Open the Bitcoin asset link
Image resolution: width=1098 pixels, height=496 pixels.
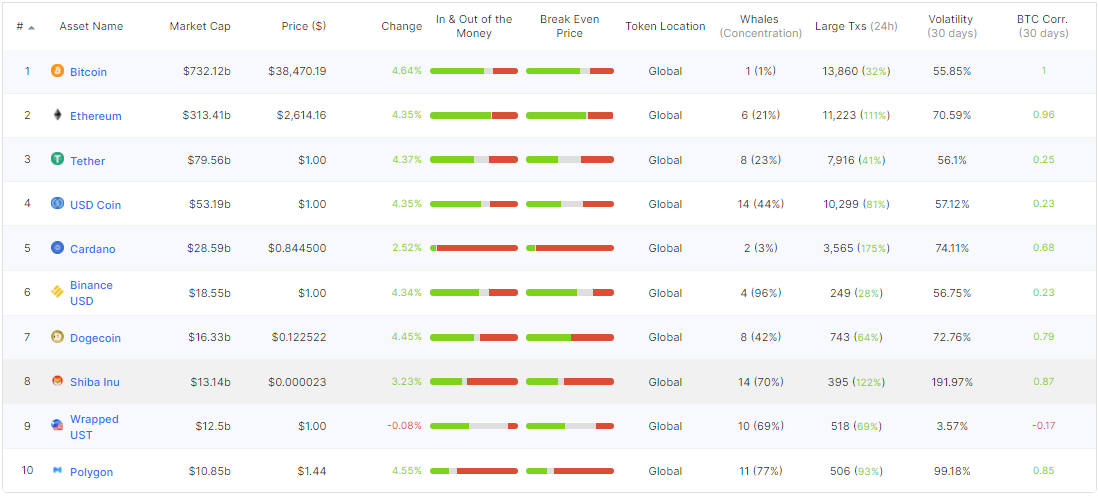(x=88, y=71)
